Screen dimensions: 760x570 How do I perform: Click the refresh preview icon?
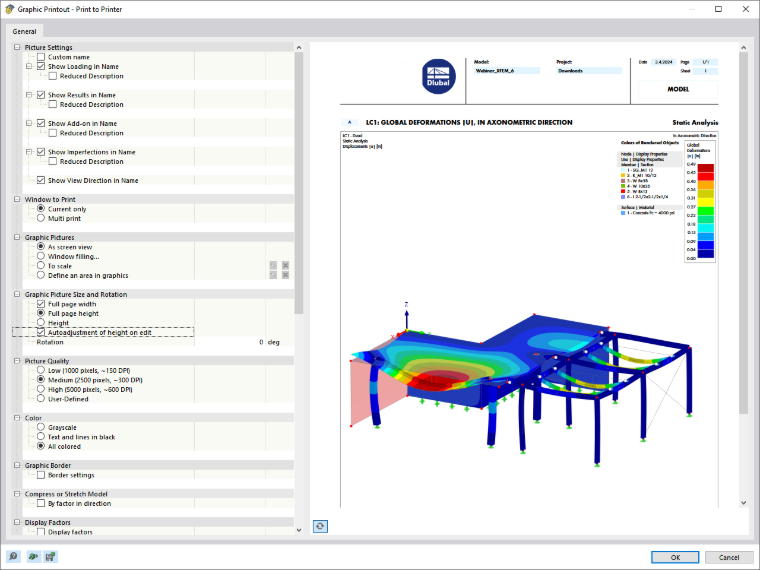click(320, 526)
